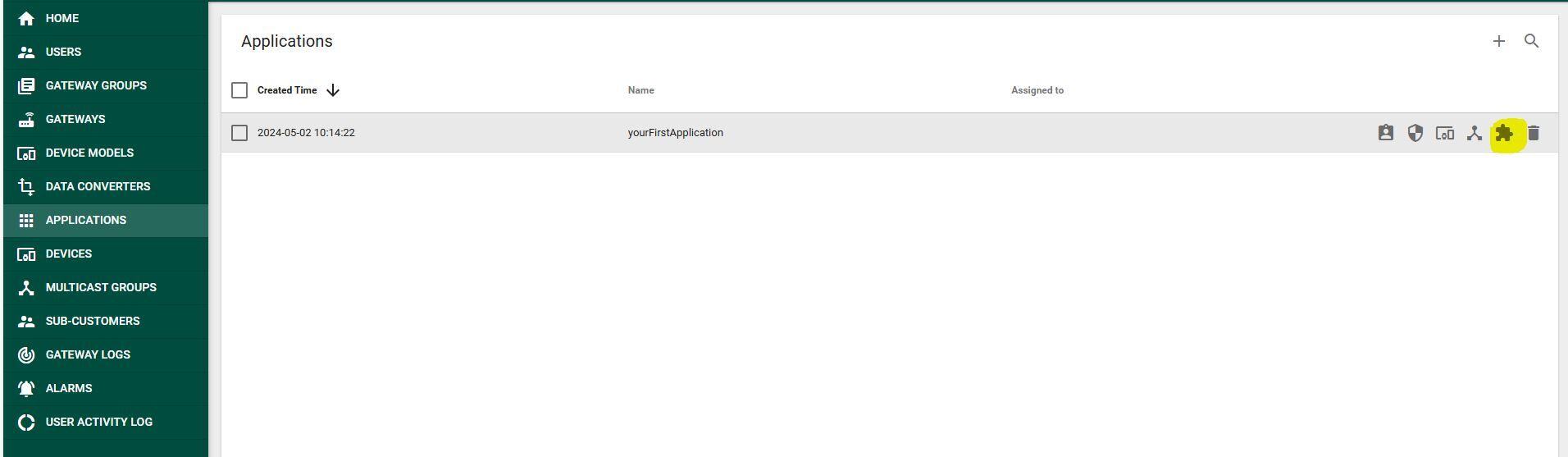Go to Users in the sidebar
The width and height of the screenshot is (1568, 457).
pyautogui.click(x=105, y=52)
